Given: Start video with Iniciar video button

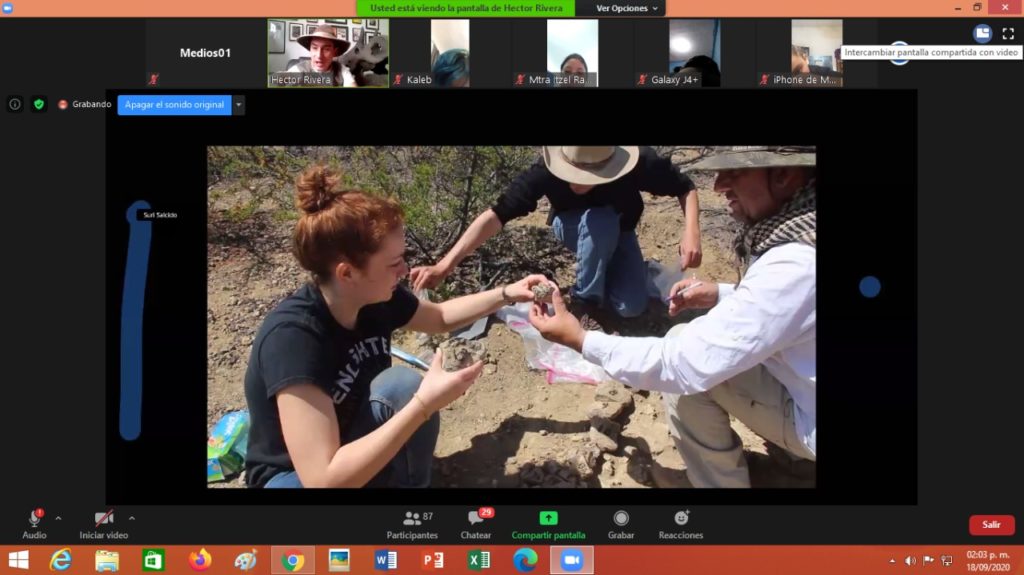Looking at the screenshot, I should click(104, 525).
